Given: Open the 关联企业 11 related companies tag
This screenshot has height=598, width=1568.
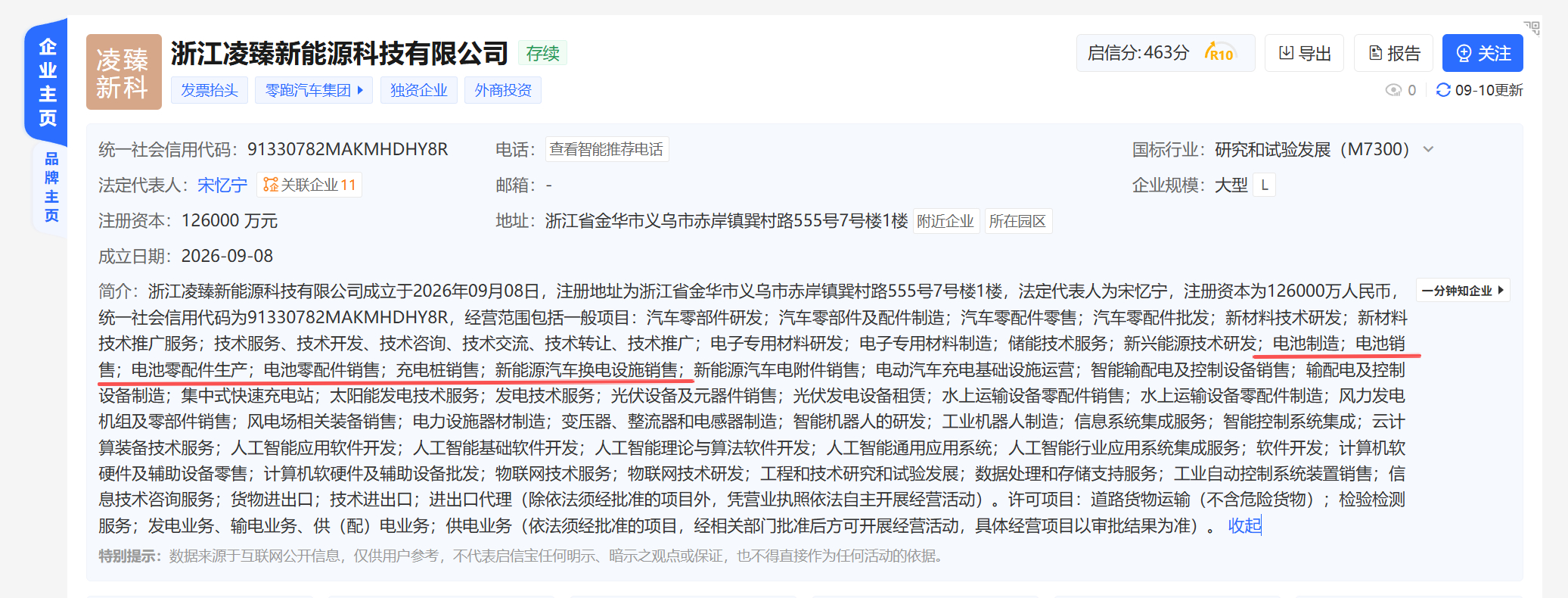Looking at the screenshot, I should click(x=309, y=185).
